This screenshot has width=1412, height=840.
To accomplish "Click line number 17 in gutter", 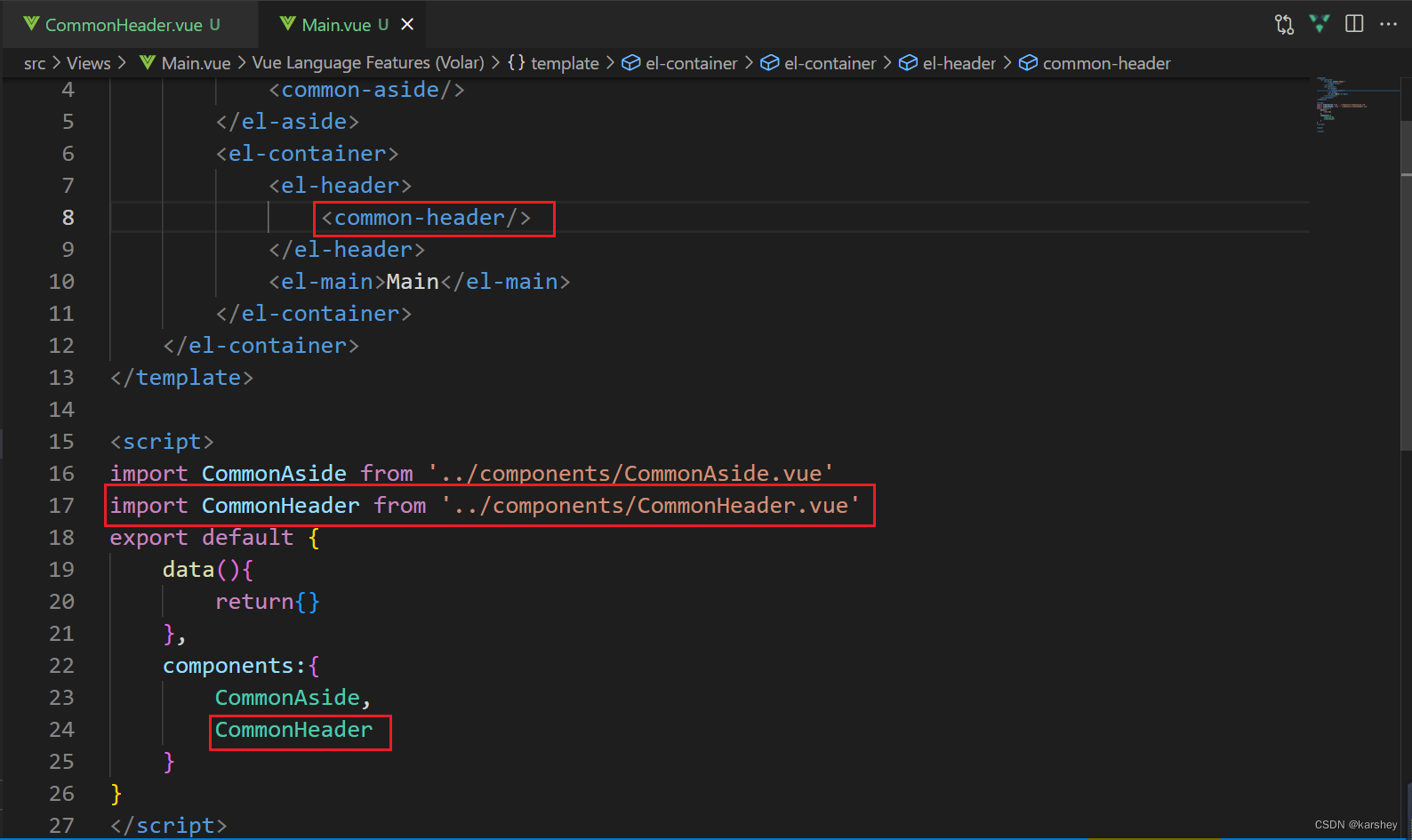I will pos(61,506).
